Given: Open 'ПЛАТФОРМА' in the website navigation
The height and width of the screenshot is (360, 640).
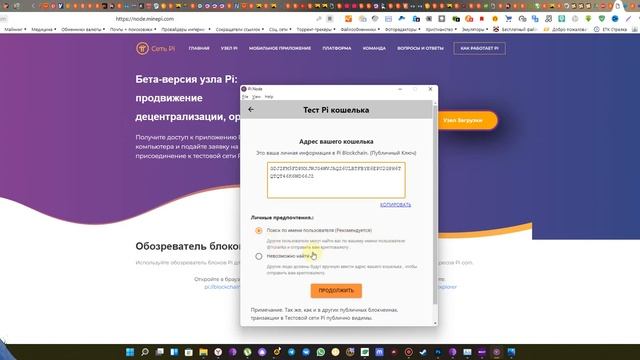Looking at the screenshot, I should click(x=337, y=48).
